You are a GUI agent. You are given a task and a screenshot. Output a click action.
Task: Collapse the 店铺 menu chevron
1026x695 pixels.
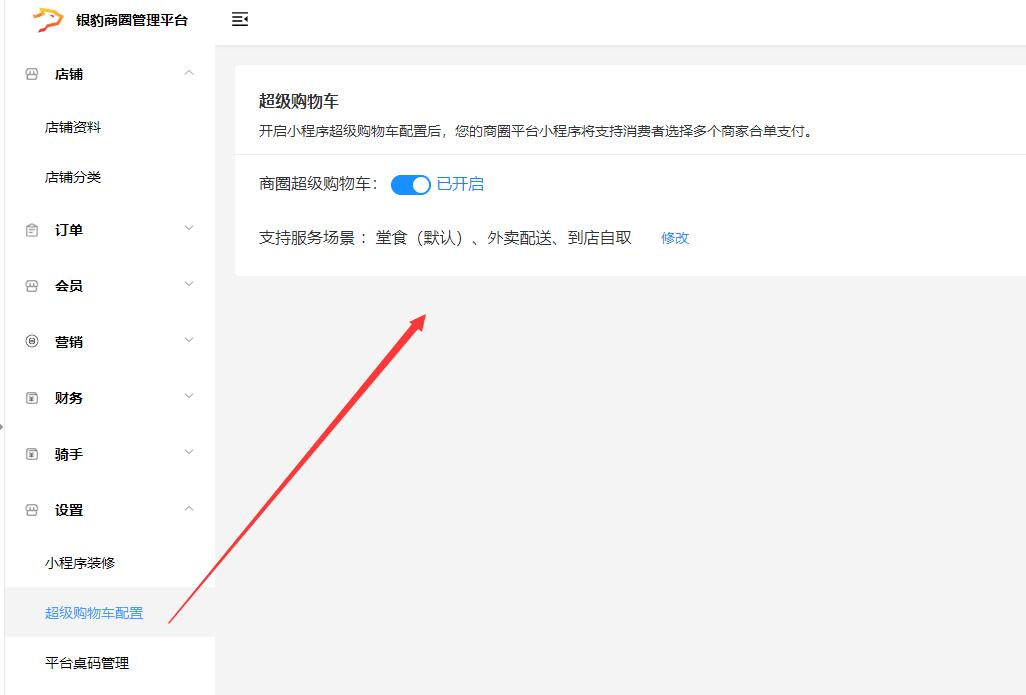pos(189,73)
